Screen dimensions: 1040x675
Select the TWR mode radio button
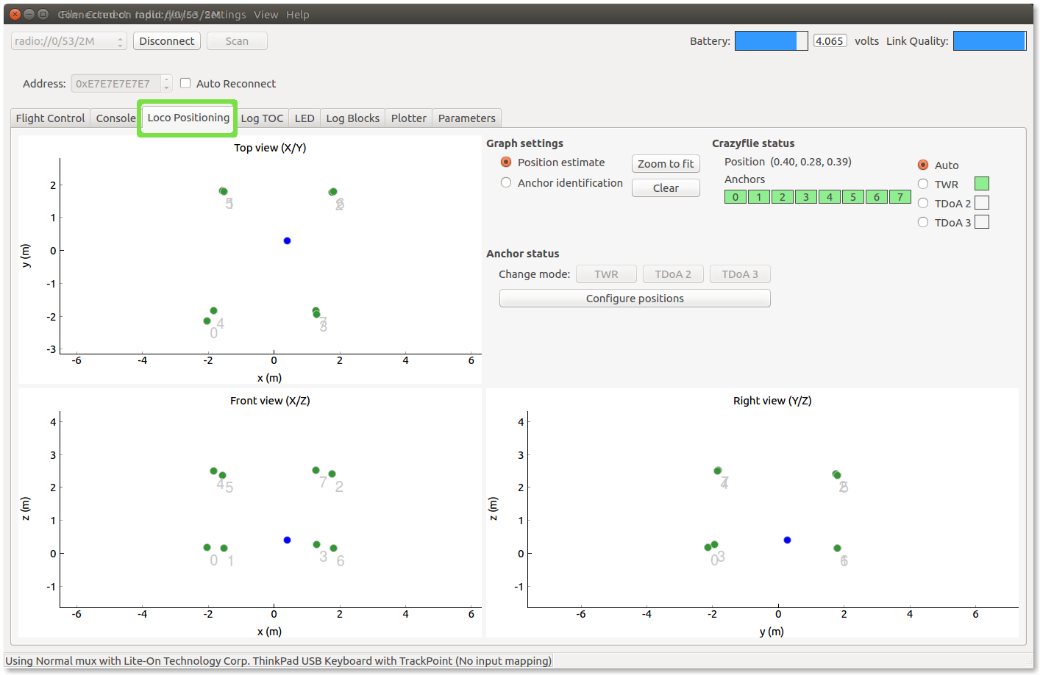coord(923,184)
